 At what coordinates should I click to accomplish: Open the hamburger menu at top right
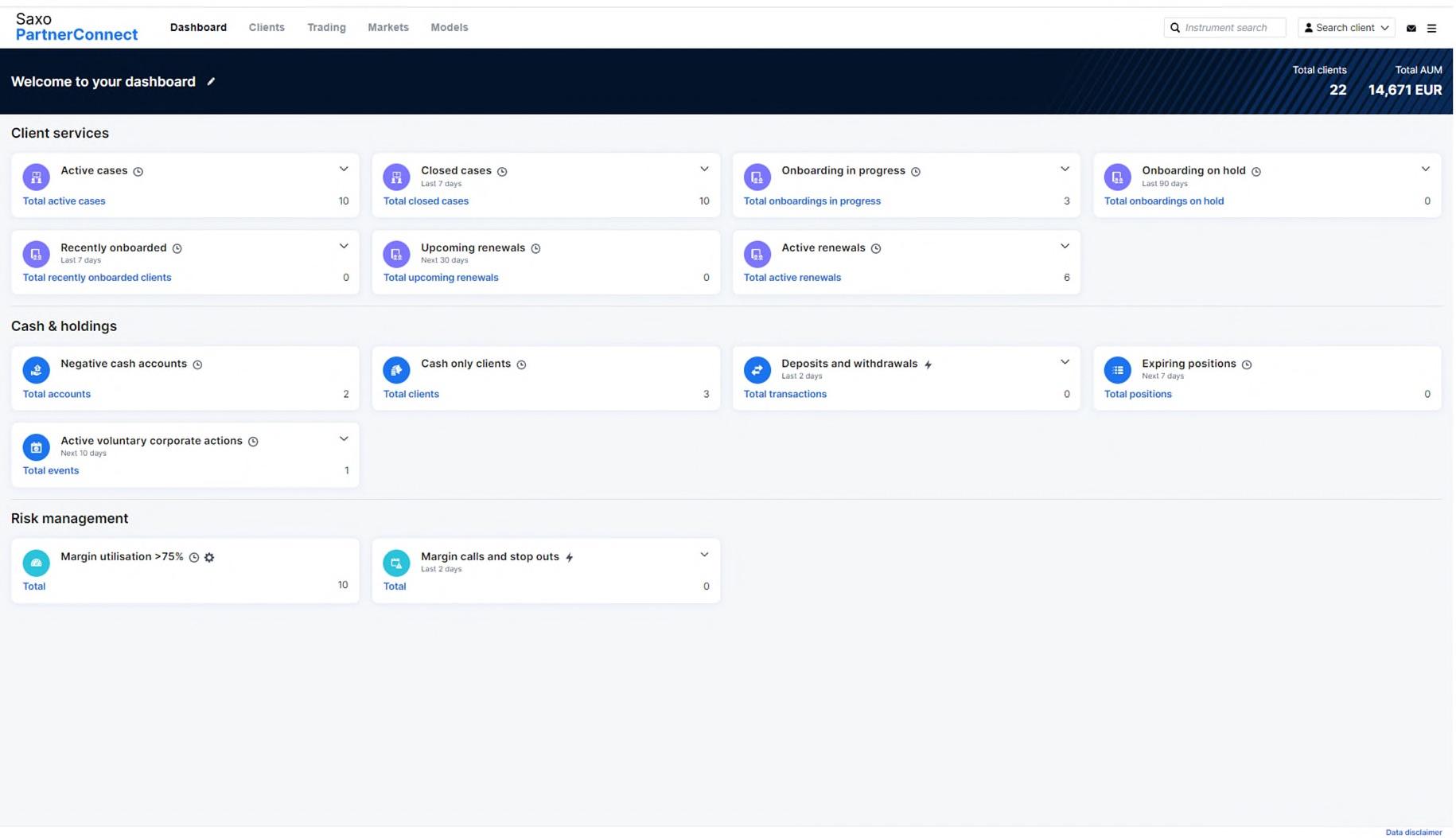(x=1432, y=28)
